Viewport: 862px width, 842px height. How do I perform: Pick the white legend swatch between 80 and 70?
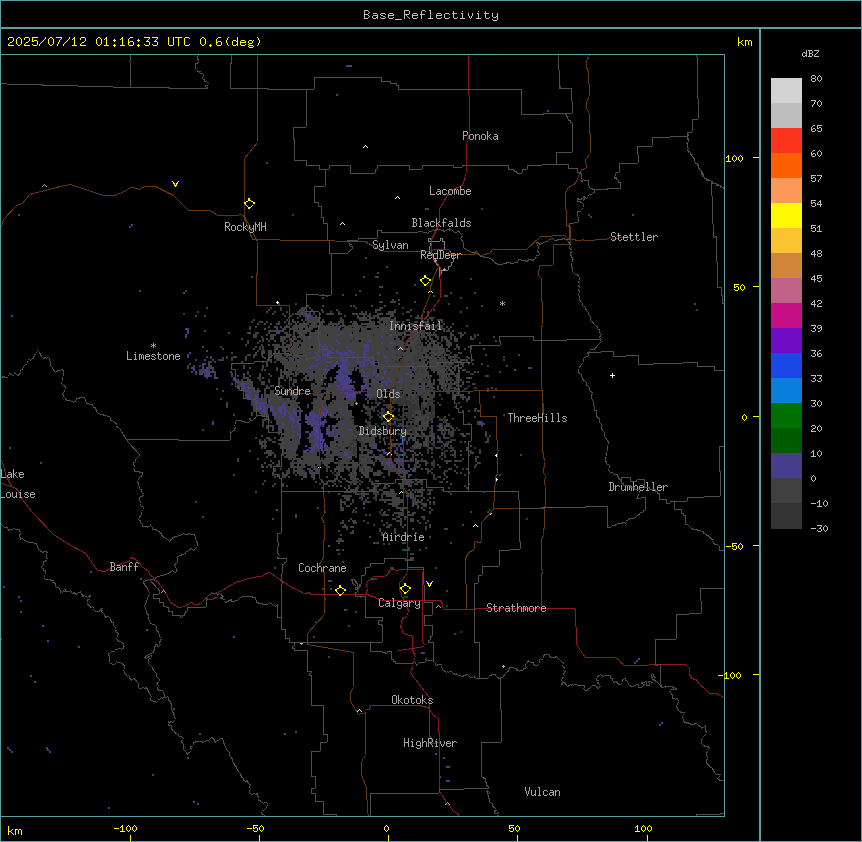(x=786, y=91)
